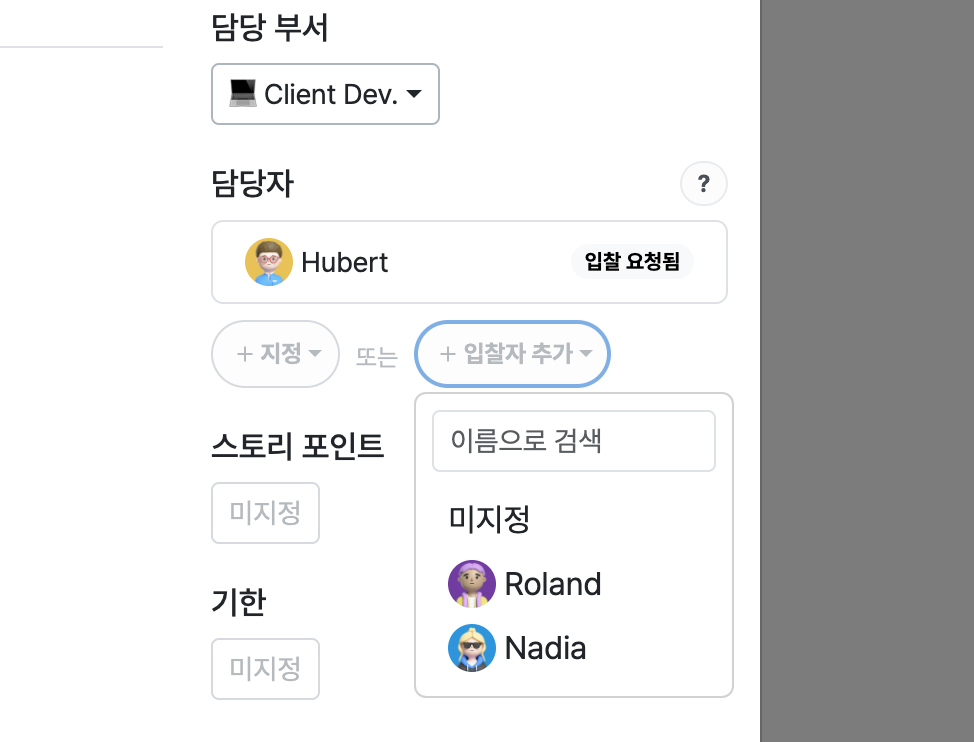Focus the 이름으로 검색 search field
Viewport: 974px width, 742px height.
click(x=573, y=441)
